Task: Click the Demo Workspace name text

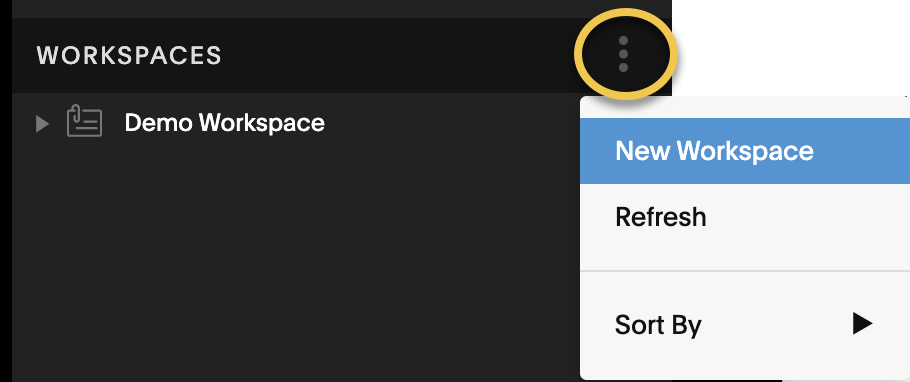Action: [225, 122]
